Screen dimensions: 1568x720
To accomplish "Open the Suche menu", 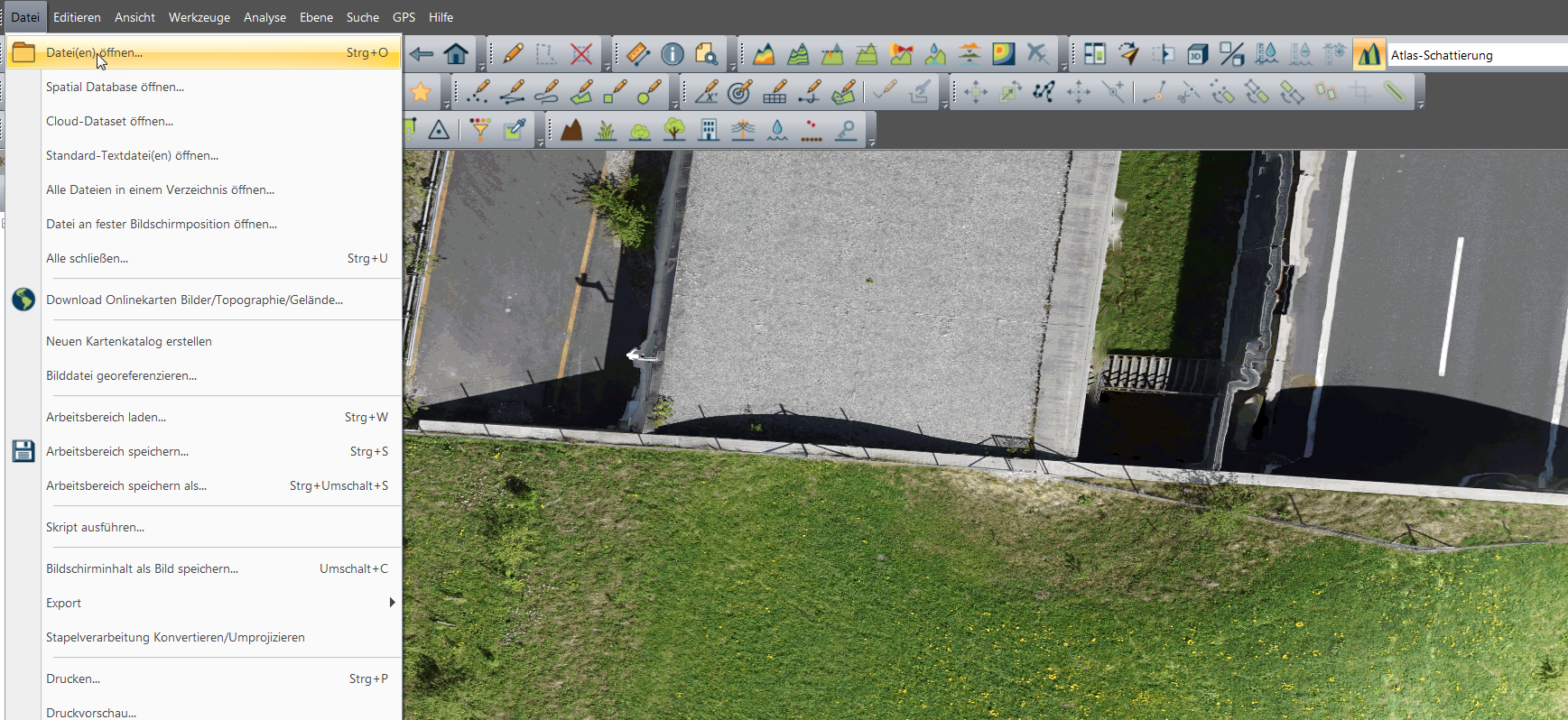I will 363,17.
